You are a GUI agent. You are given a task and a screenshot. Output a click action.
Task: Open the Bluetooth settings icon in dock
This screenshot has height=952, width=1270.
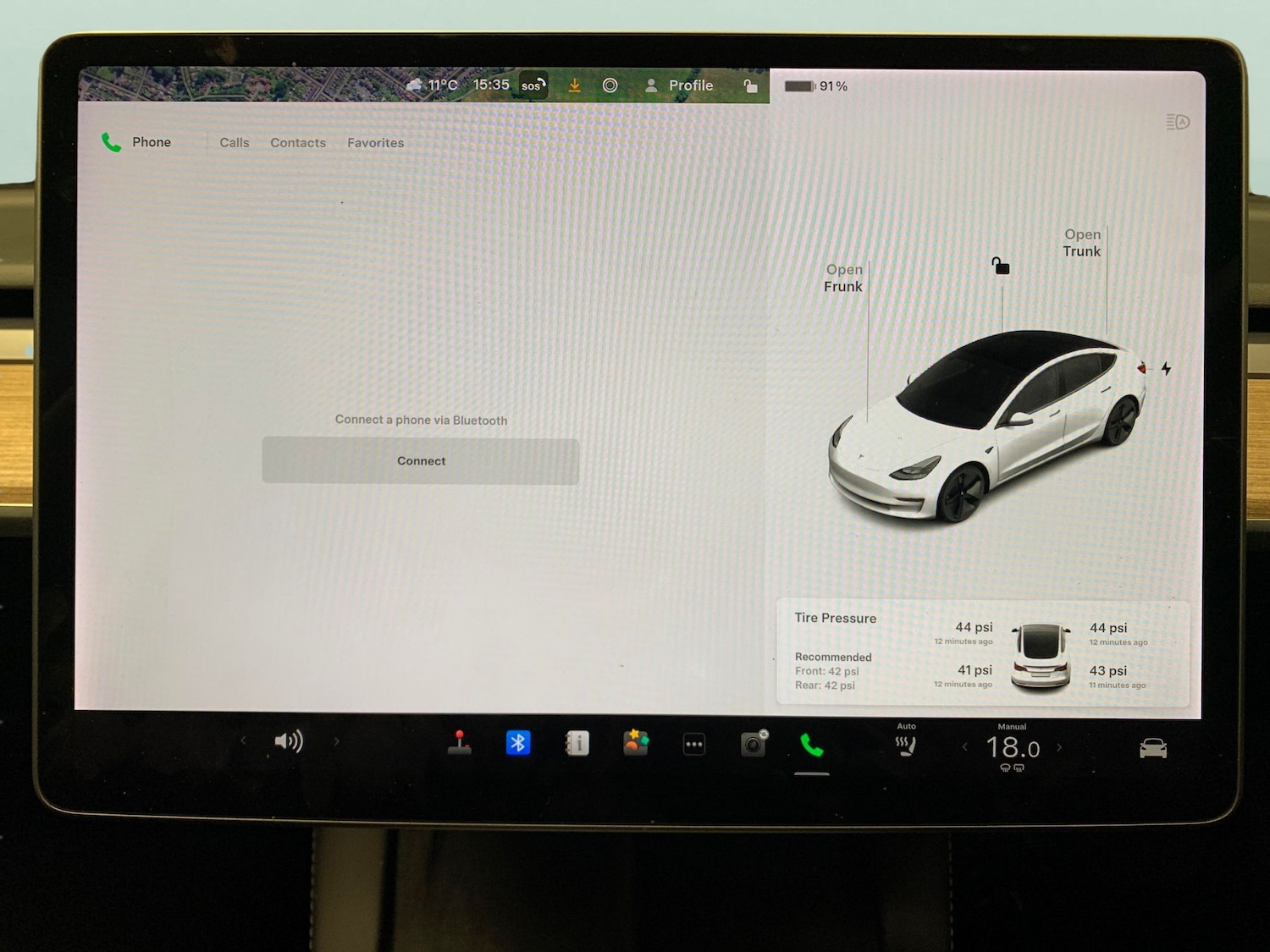click(517, 742)
